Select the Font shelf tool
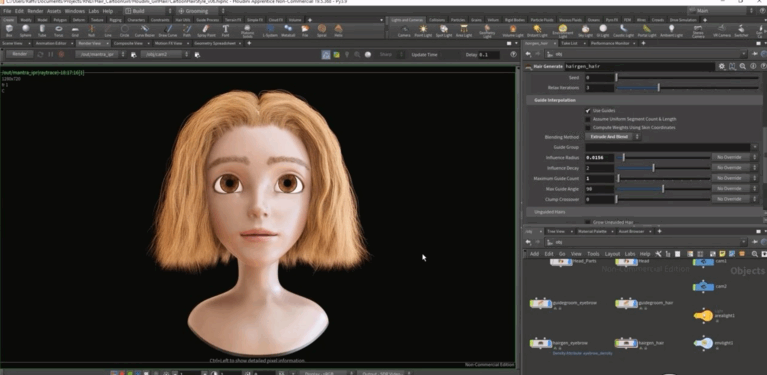This screenshot has height=375, width=767. pos(226,30)
